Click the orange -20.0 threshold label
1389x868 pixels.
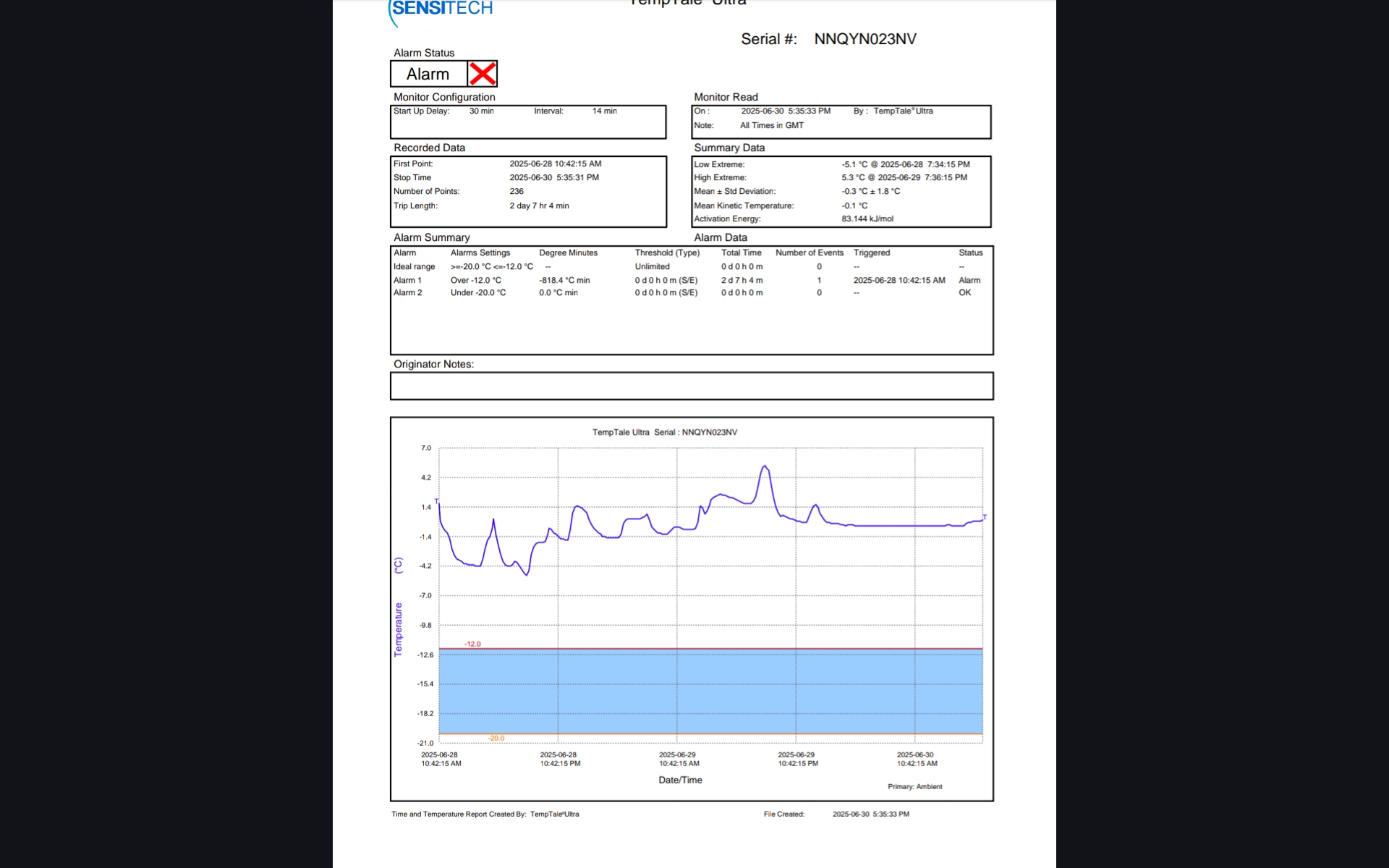[x=496, y=739]
